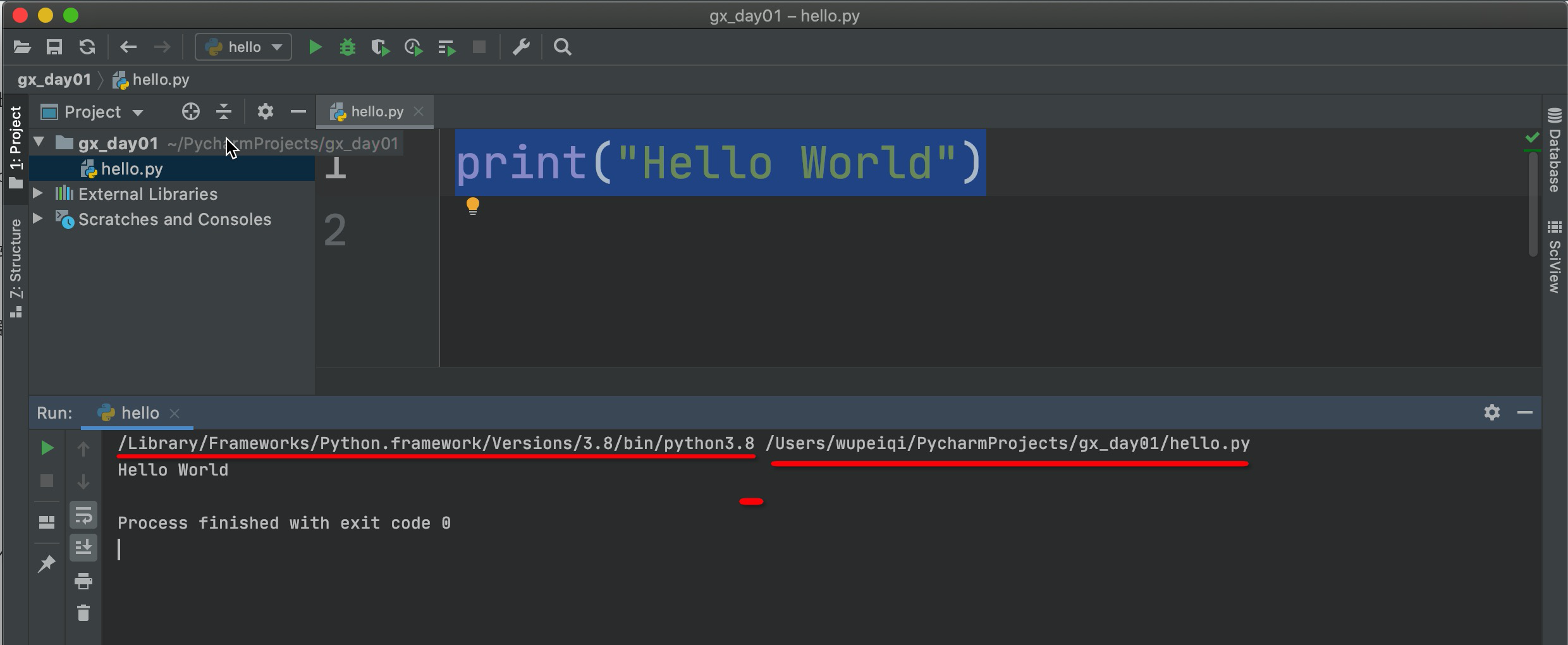Image resolution: width=1568 pixels, height=645 pixels.
Task: Start debugging with the bug icon
Action: click(x=348, y=47)
